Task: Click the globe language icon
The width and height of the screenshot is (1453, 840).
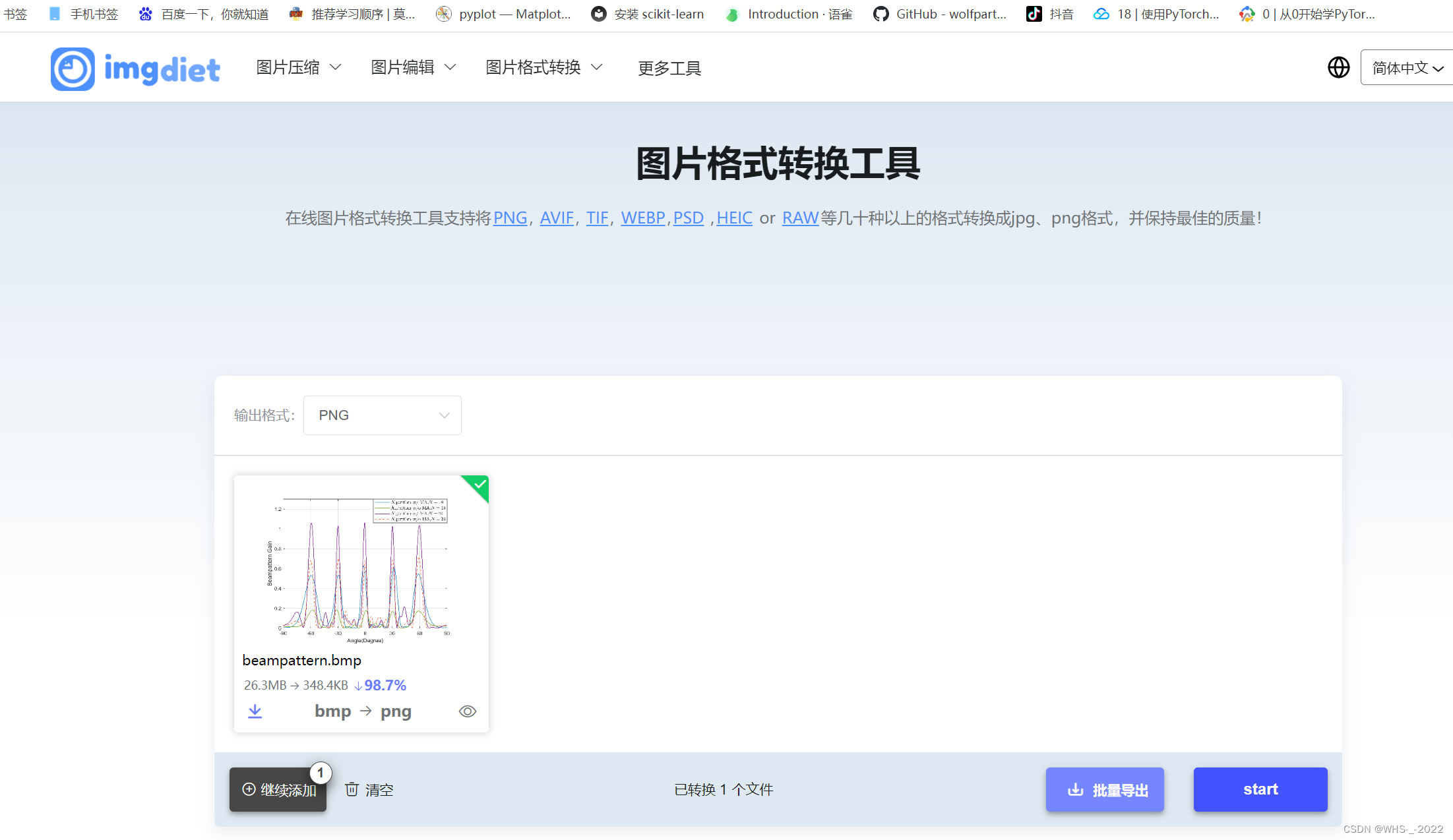Action: 1338,67
